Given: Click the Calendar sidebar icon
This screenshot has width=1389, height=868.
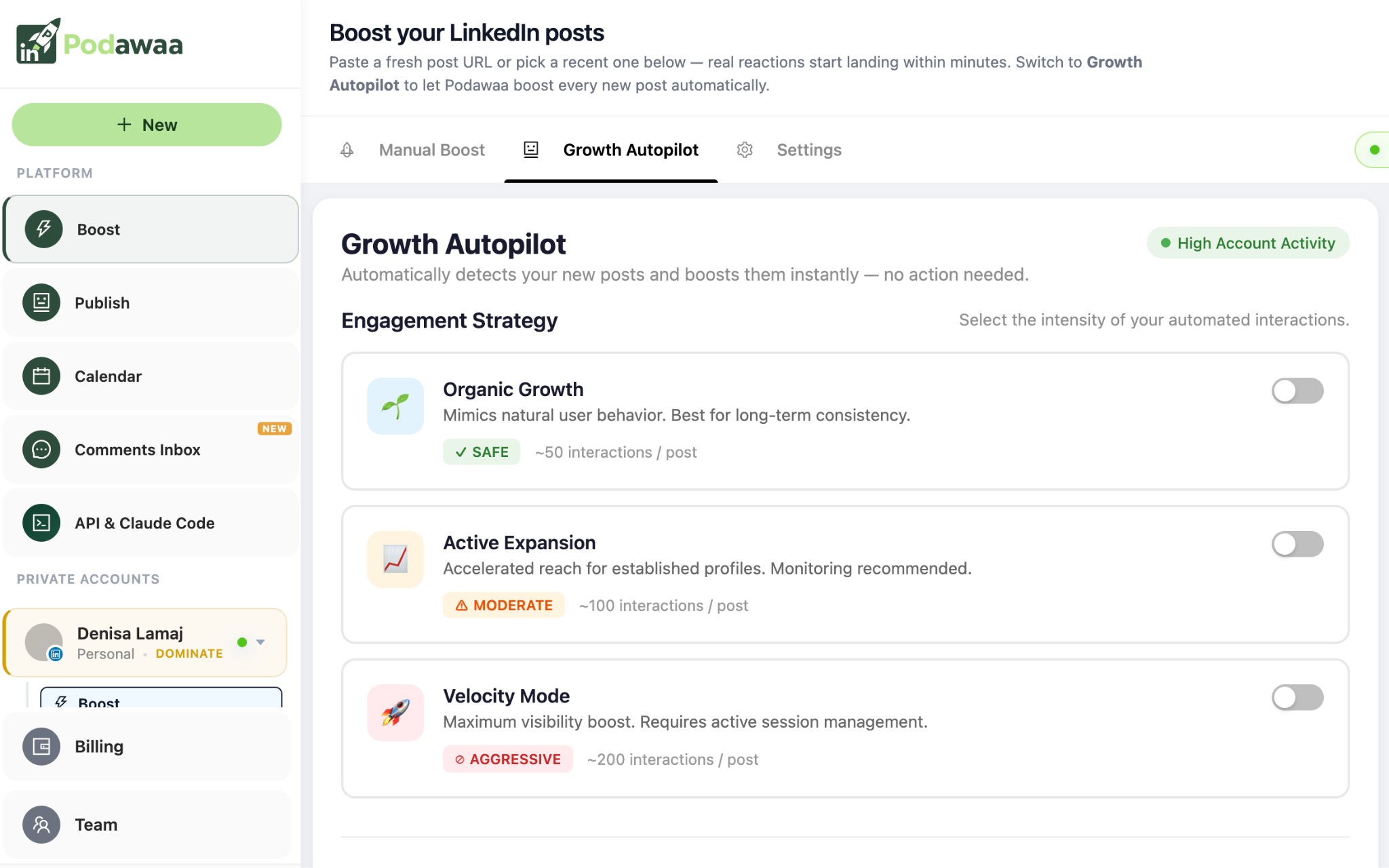Looking at the screenshot, I should (41, 376).
